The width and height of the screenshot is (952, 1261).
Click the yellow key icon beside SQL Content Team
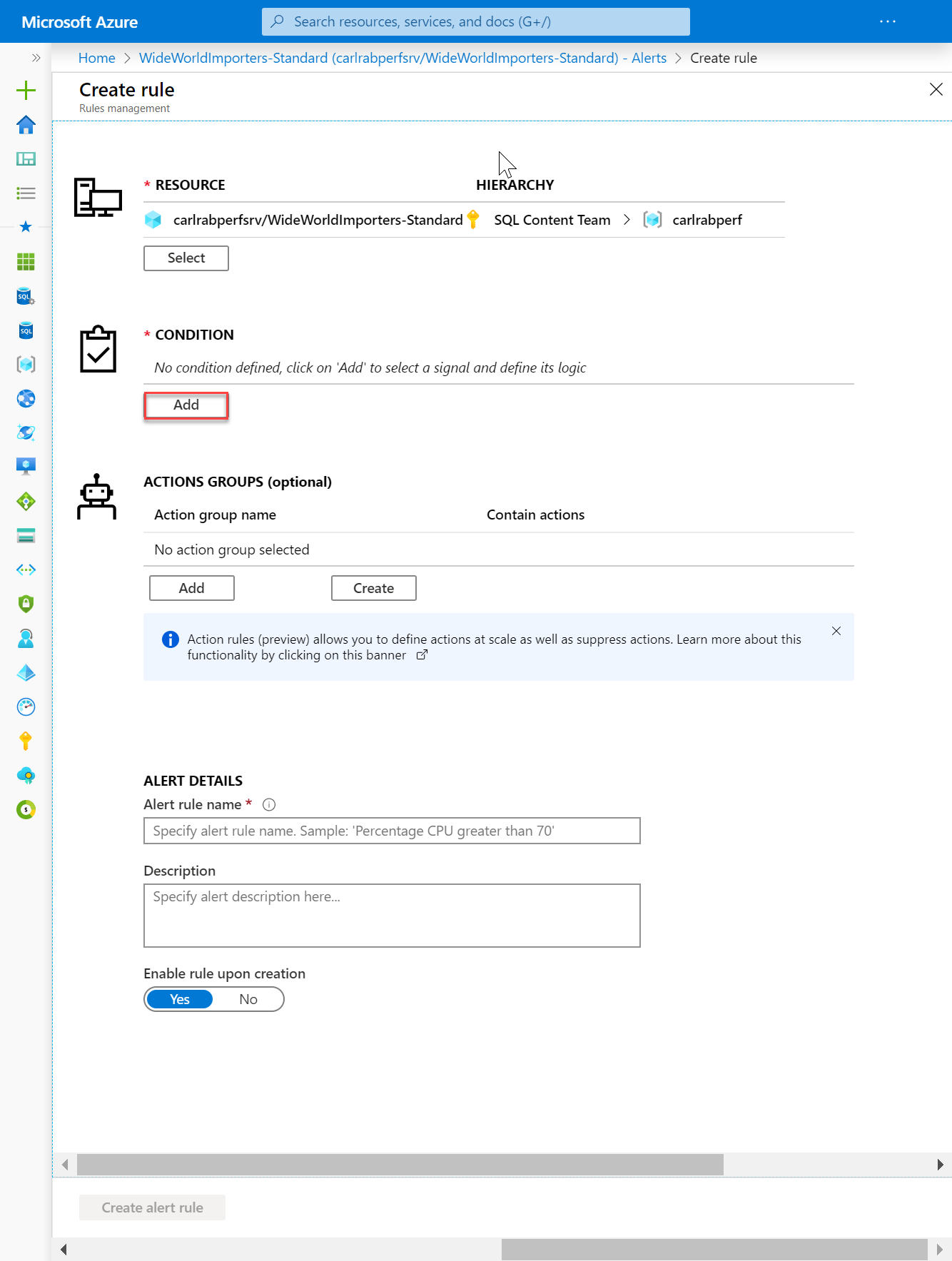[x=472, y=219]
